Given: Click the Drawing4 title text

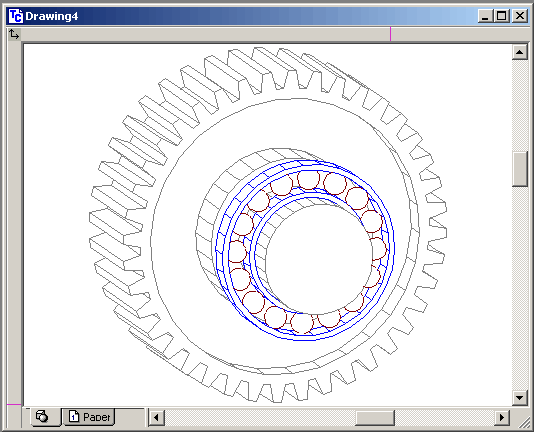Looking at the screenshot, I should tap(52, 16).
